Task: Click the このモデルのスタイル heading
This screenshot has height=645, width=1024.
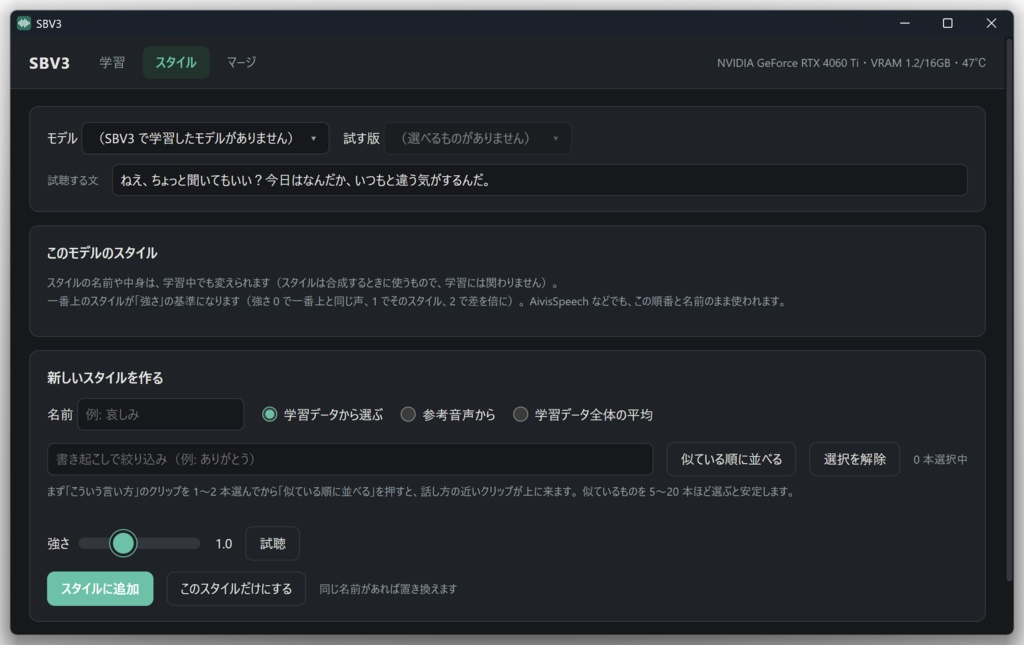Action: [102, 253]
